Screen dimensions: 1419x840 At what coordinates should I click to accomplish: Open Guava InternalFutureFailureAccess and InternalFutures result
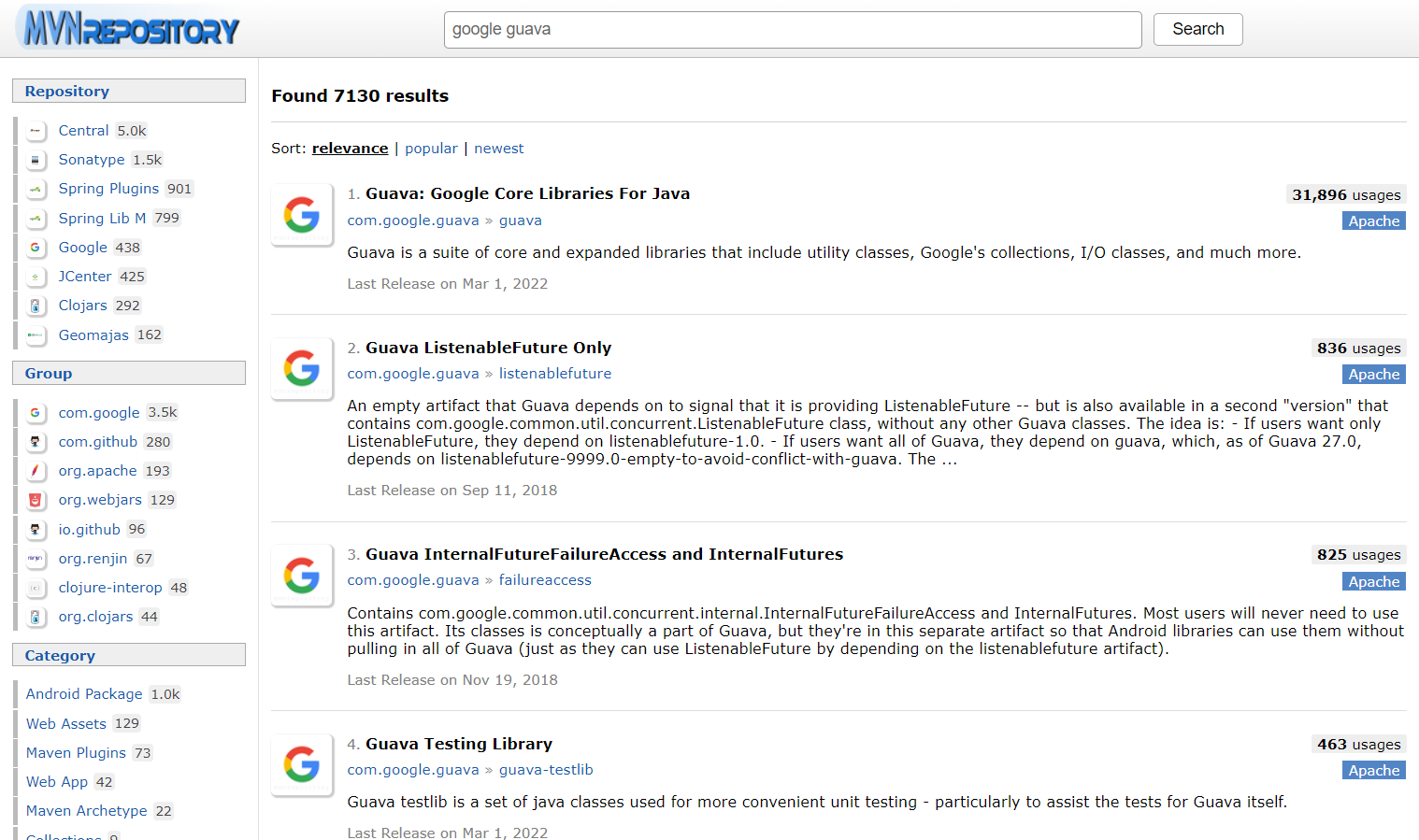click(604, 554)
